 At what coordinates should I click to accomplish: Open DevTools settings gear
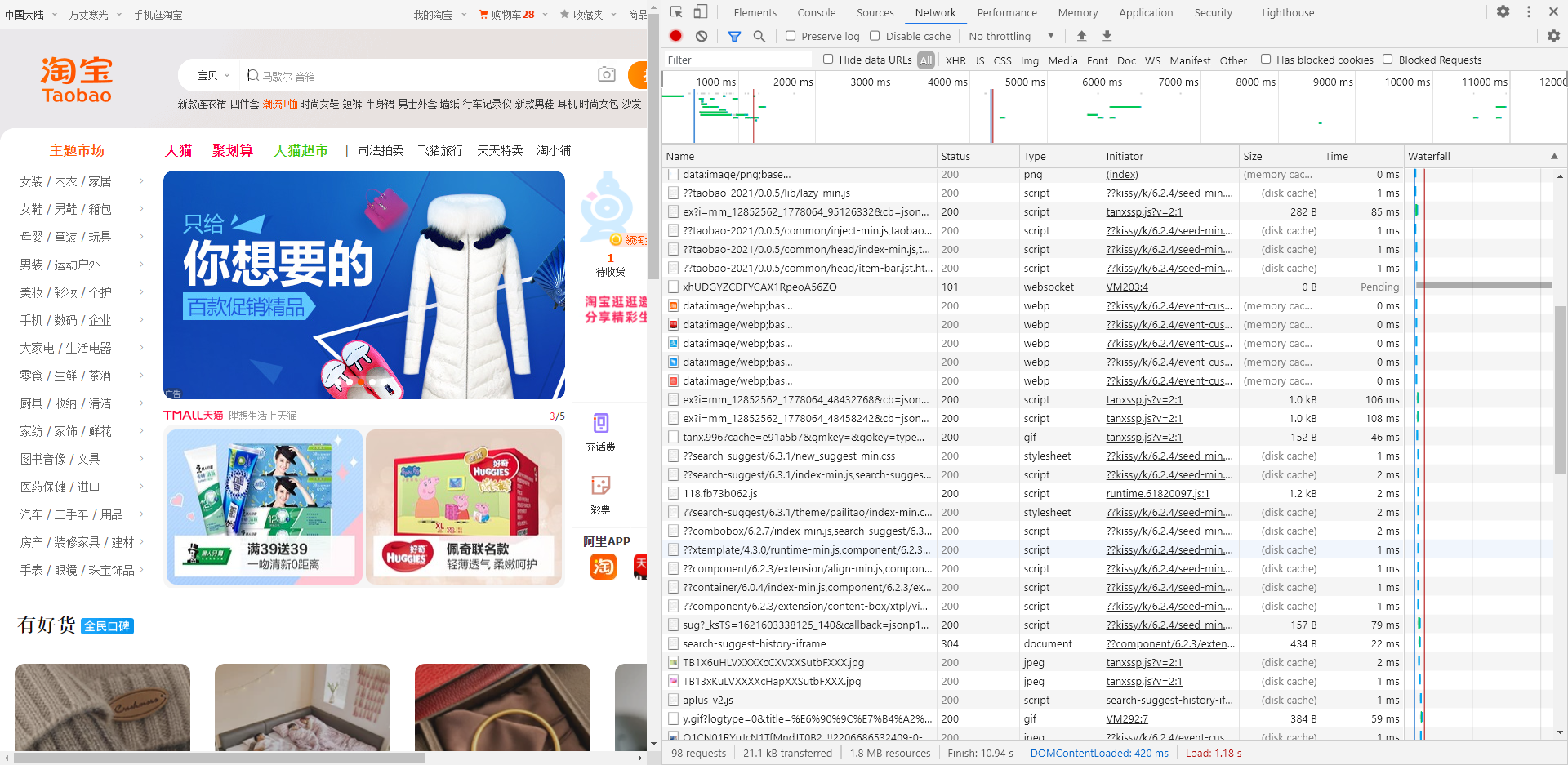coord(1503,12)
